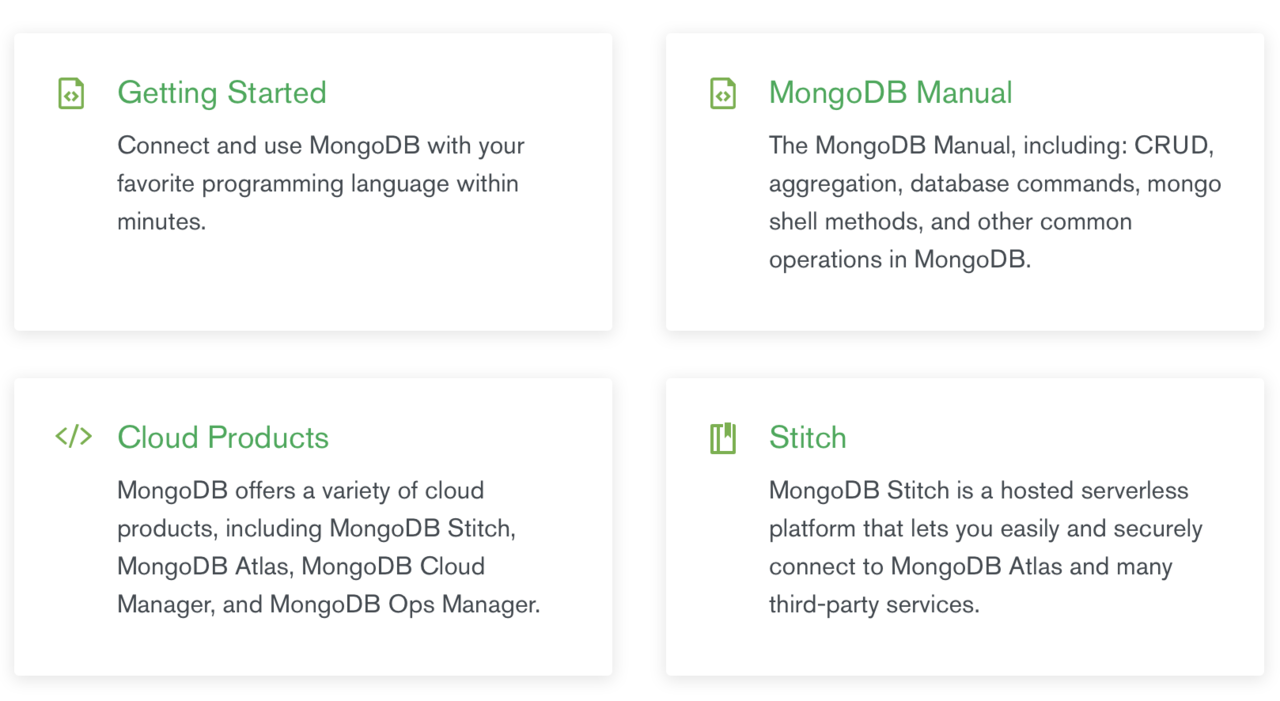The height and width of the screenshot is (701, 1280).
Task: Click the Getting Started code file icon
Action: point(71,93)
